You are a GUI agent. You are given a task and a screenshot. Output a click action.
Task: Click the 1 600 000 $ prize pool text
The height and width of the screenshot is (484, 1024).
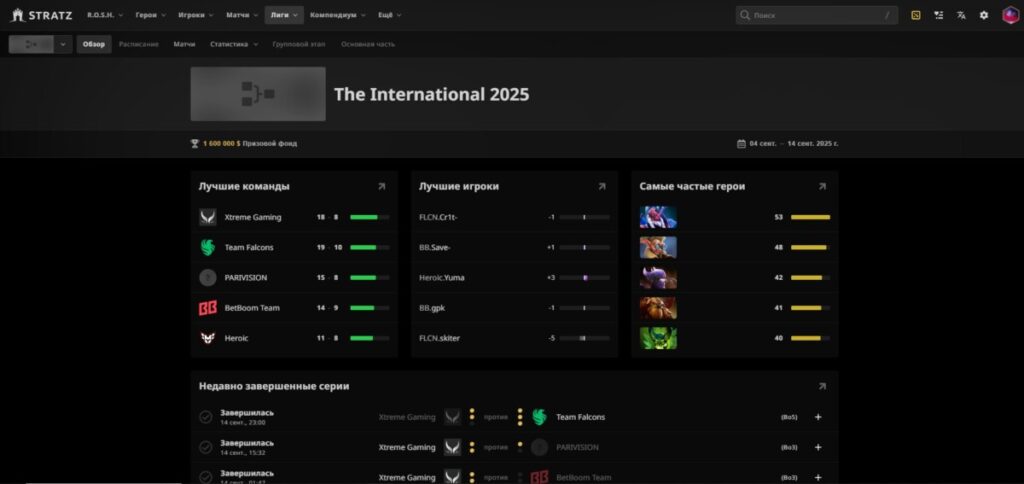tap(221, 144)
